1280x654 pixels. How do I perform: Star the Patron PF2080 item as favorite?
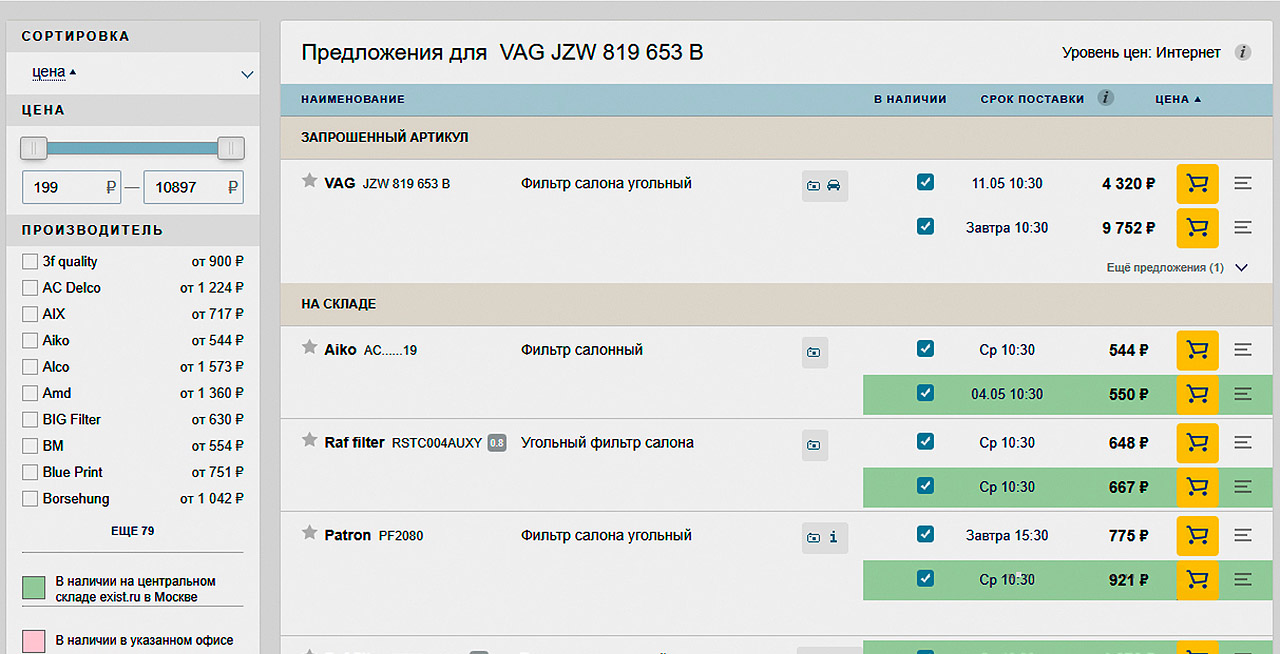[x=310, y=534]
